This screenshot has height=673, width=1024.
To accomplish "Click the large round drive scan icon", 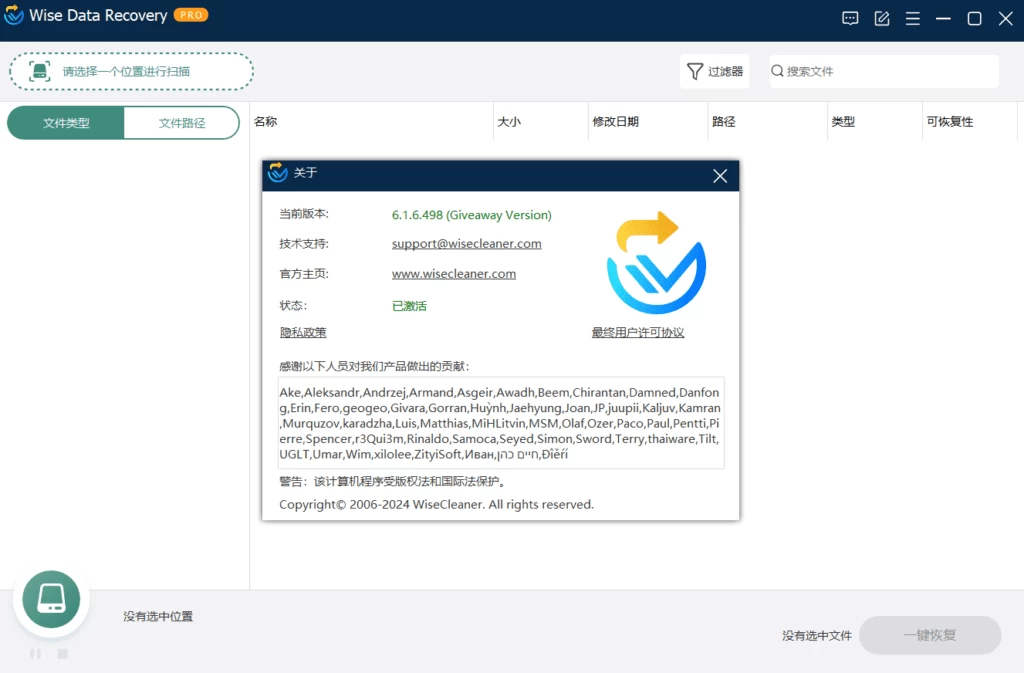I will pos(51,598).
